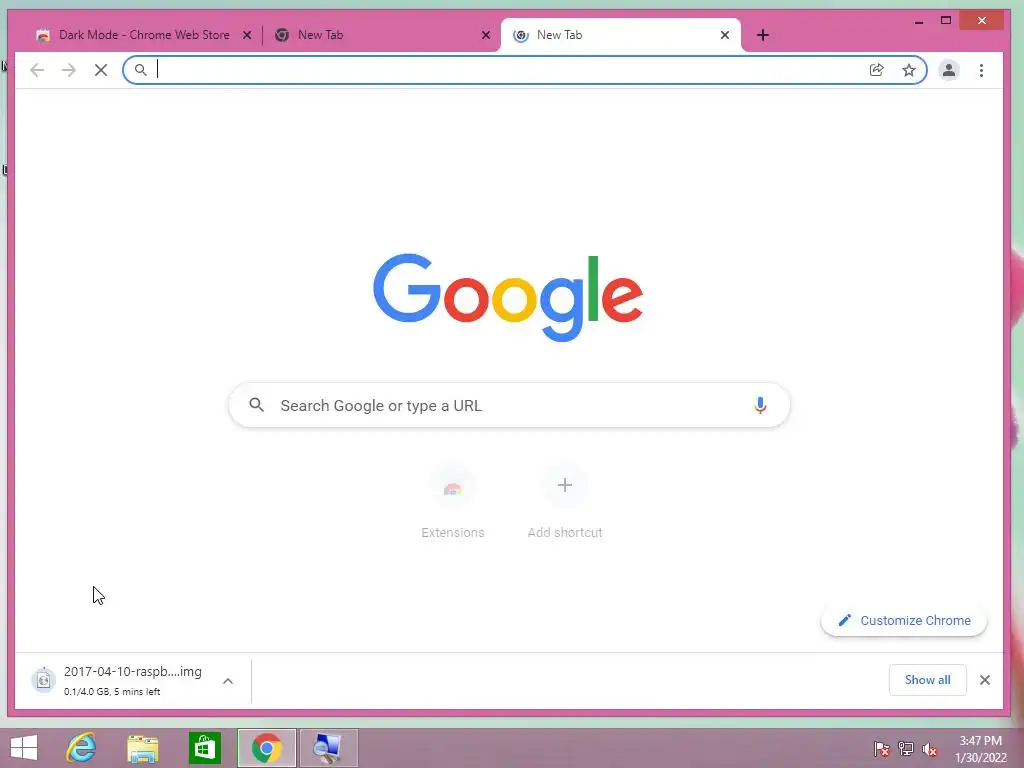Click the Search Google or type a URL box

click(x=509, y=406)
